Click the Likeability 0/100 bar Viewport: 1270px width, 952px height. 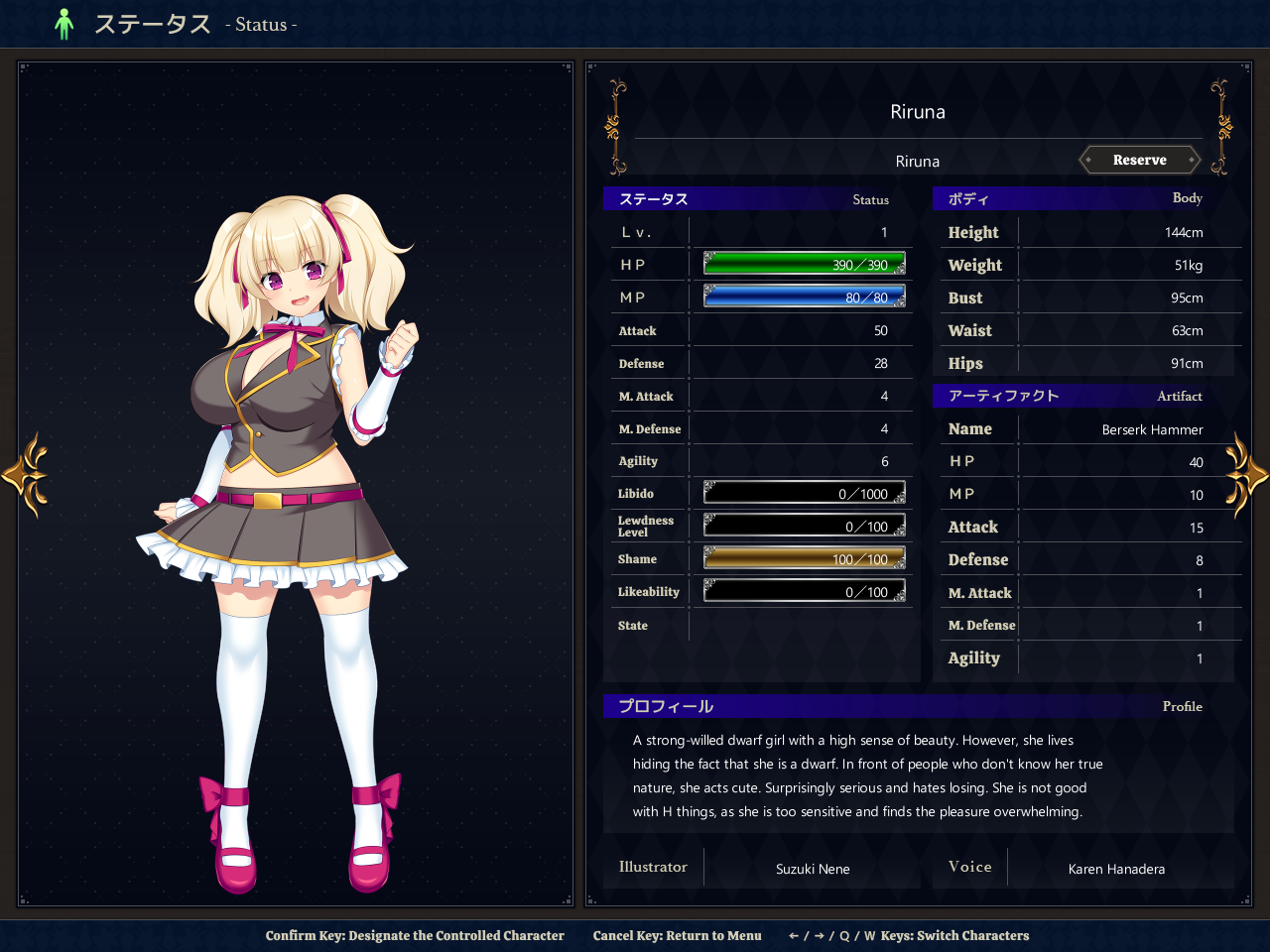(x=805, y=591)
